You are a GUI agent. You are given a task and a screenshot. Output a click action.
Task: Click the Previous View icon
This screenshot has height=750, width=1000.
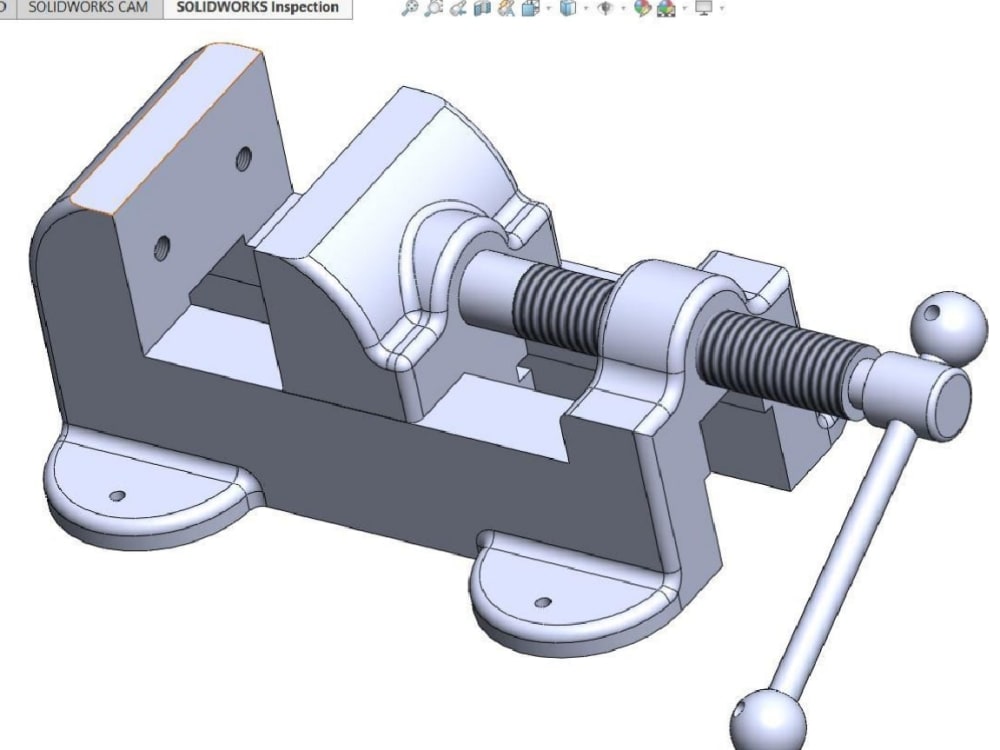point(456,10)
